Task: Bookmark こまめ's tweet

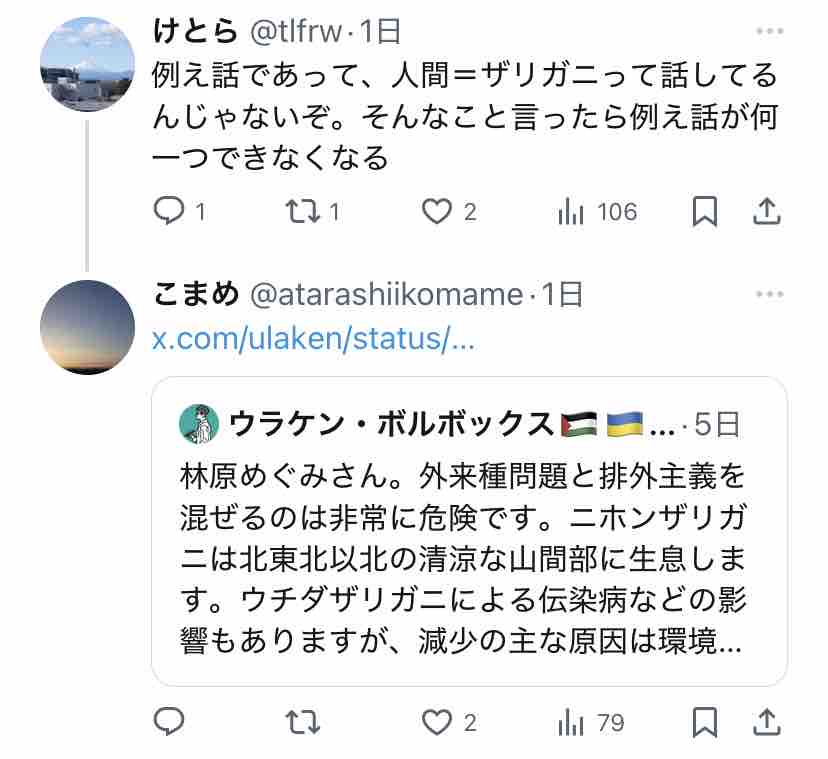Action: [704, 721]
